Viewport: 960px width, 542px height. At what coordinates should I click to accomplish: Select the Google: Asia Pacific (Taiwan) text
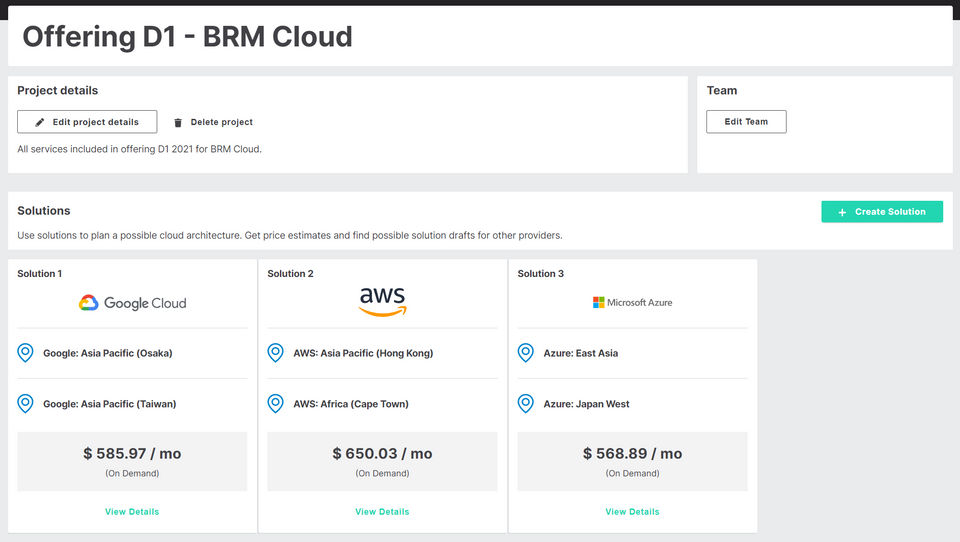110,404
